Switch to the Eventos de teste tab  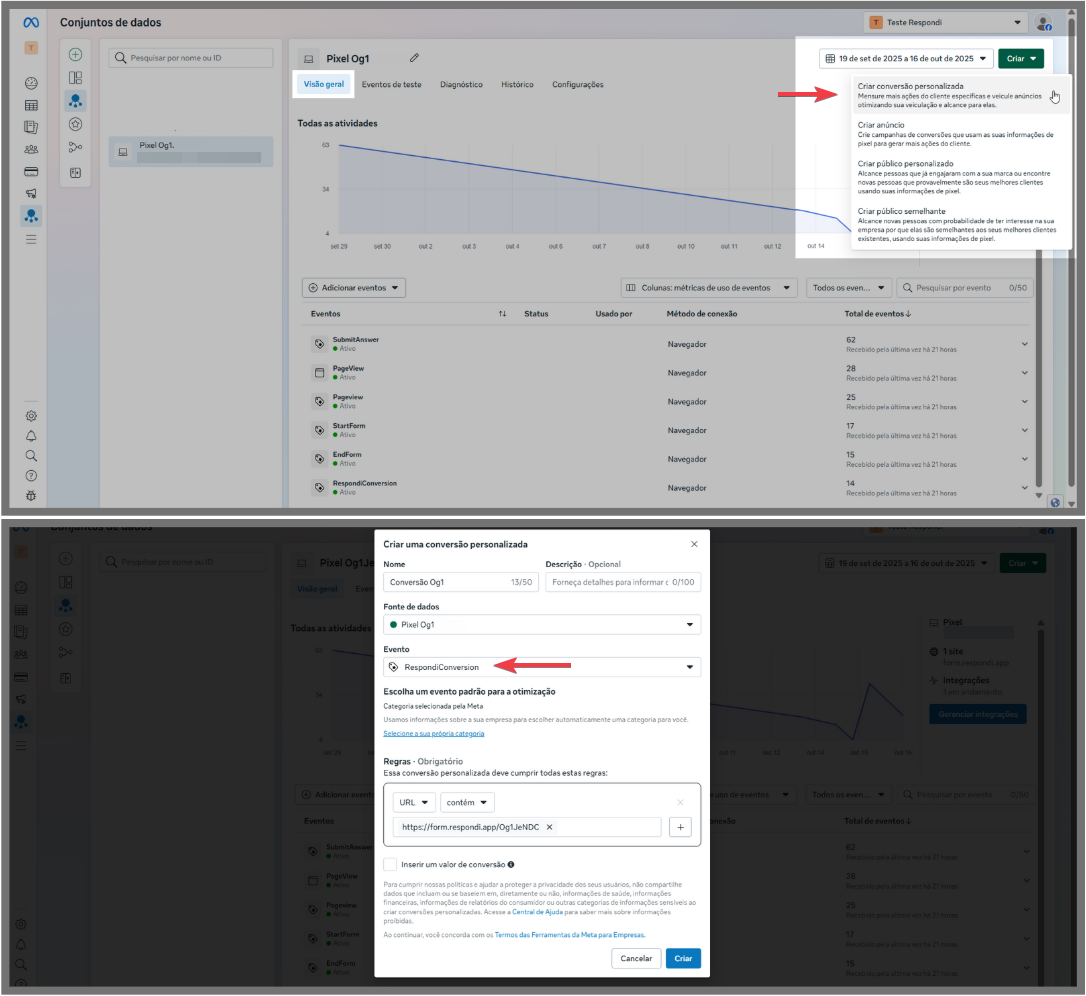tap(391, 85)
